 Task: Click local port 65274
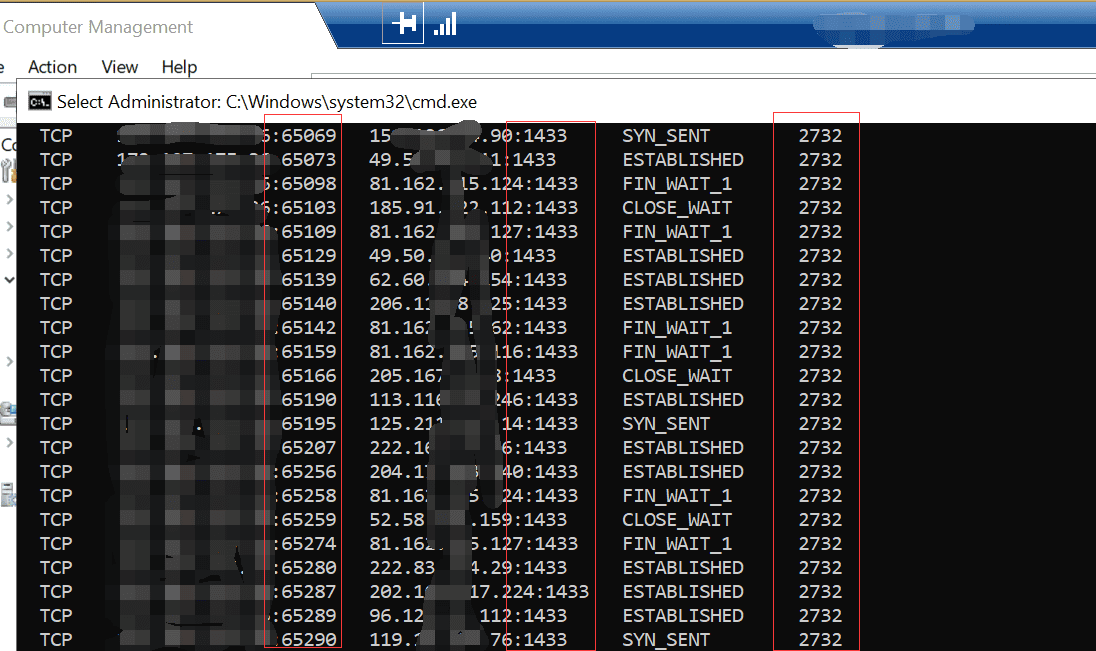coord(308,544)
